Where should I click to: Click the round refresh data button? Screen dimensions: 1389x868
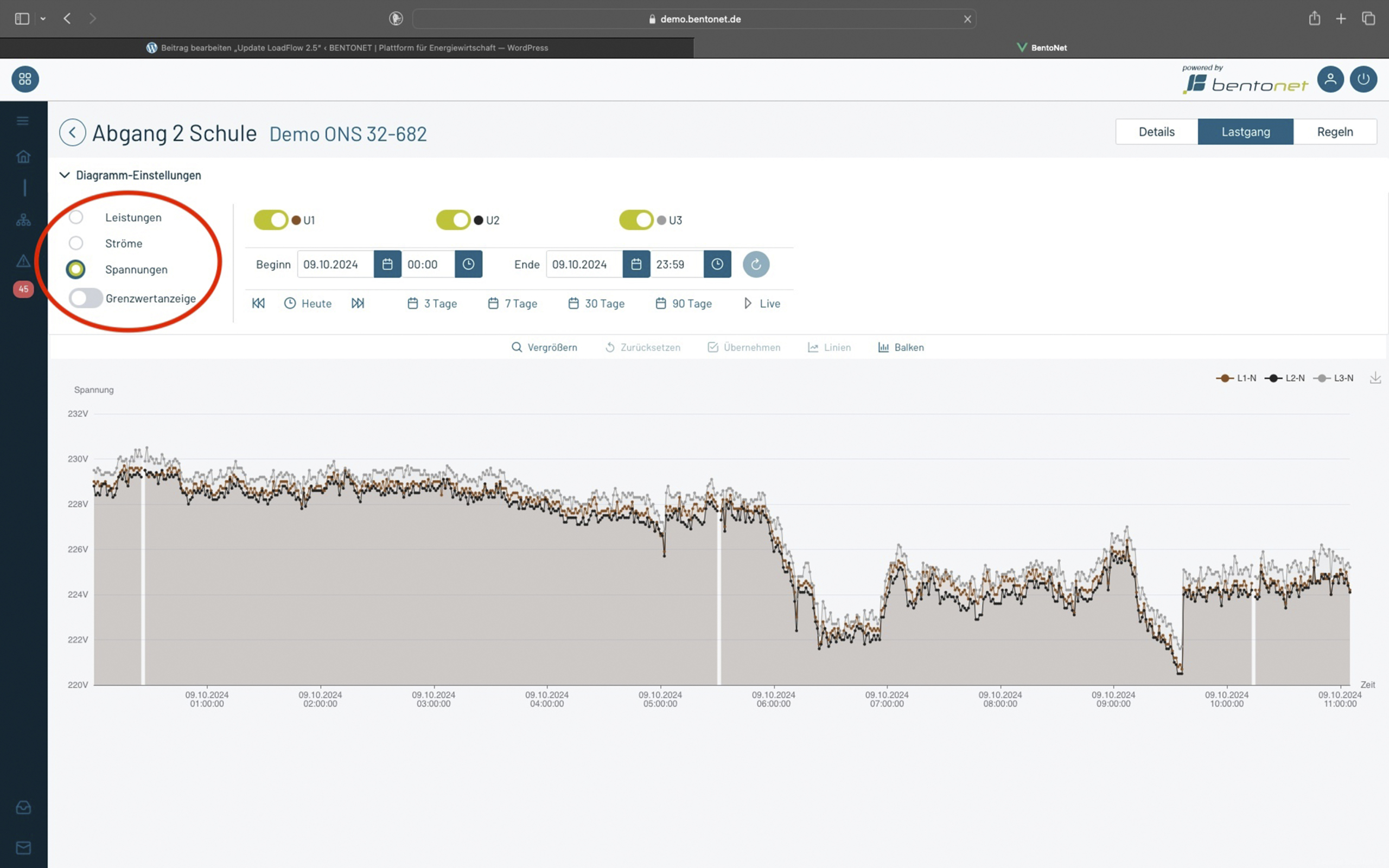(756, 264)
